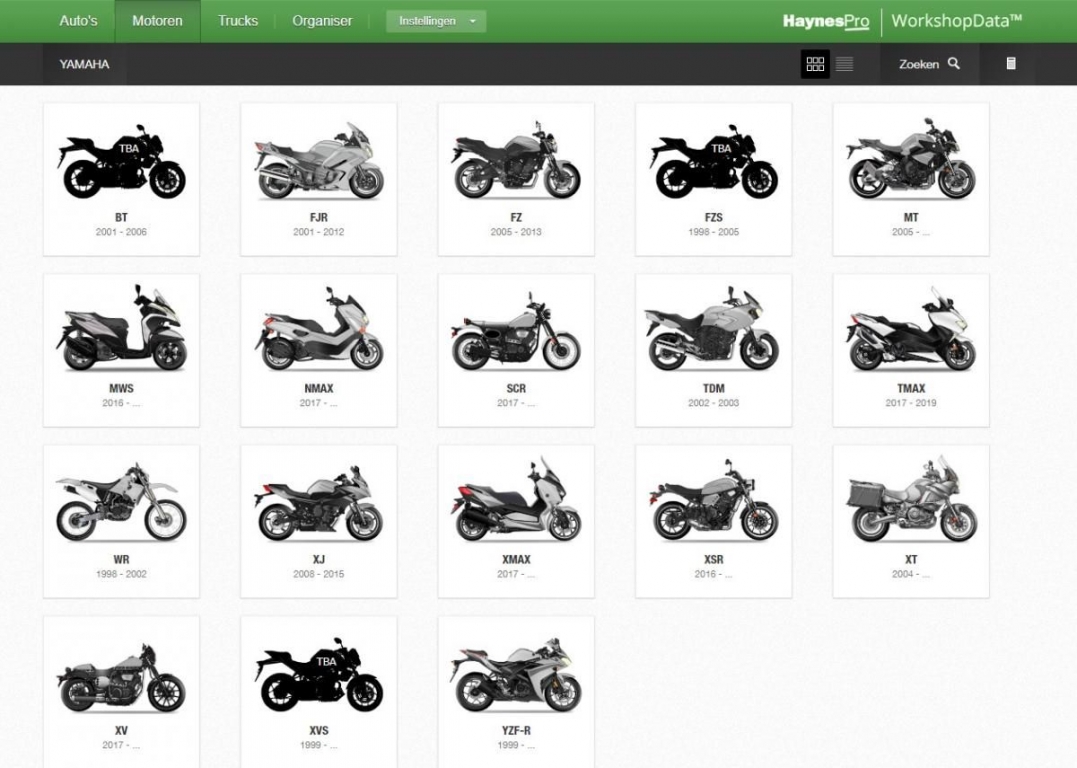The width and height of the screenshot is (1077, 768).
Task: Click the '2017 - 2019' year range
Action: point(911,403)
